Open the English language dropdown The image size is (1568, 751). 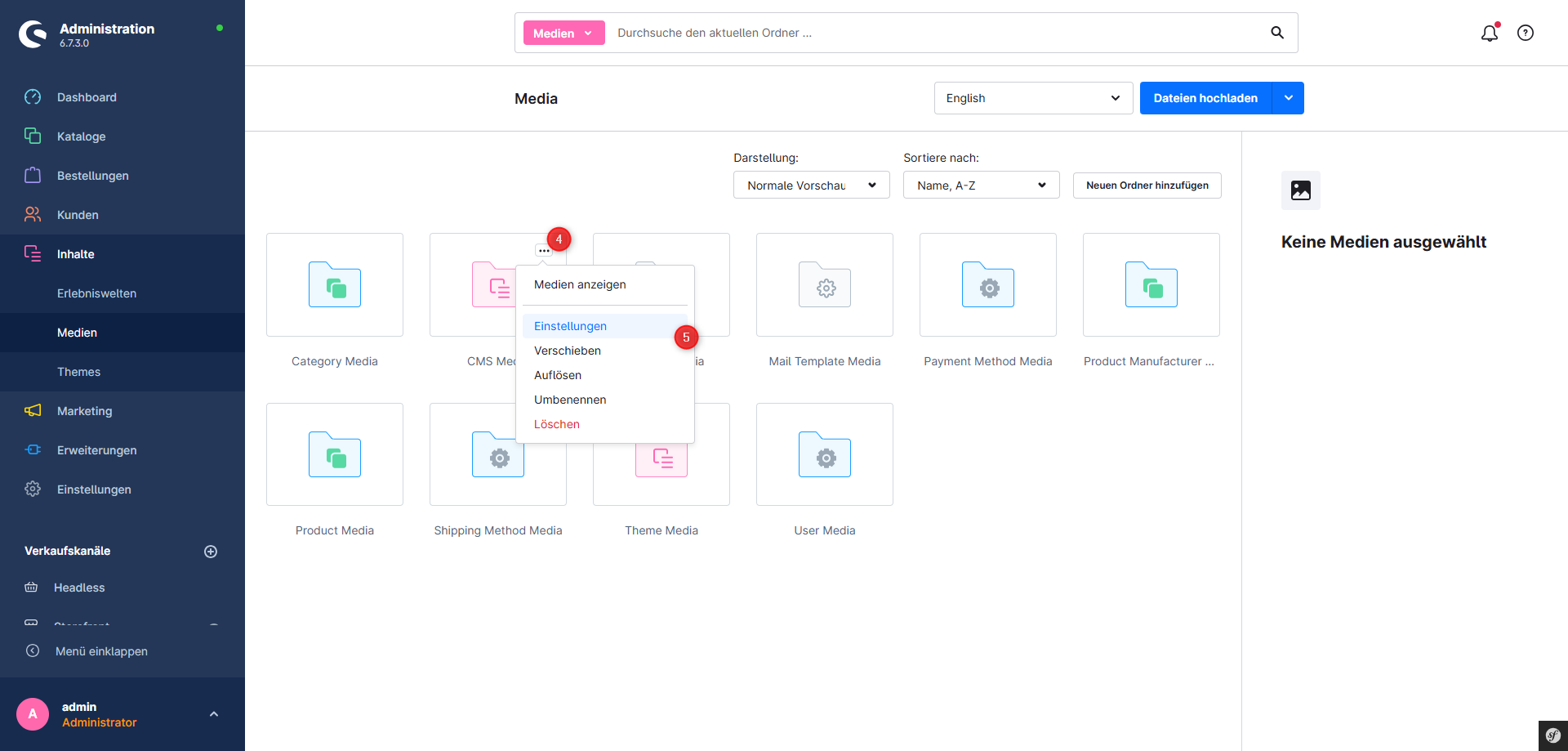point(1033,98)
